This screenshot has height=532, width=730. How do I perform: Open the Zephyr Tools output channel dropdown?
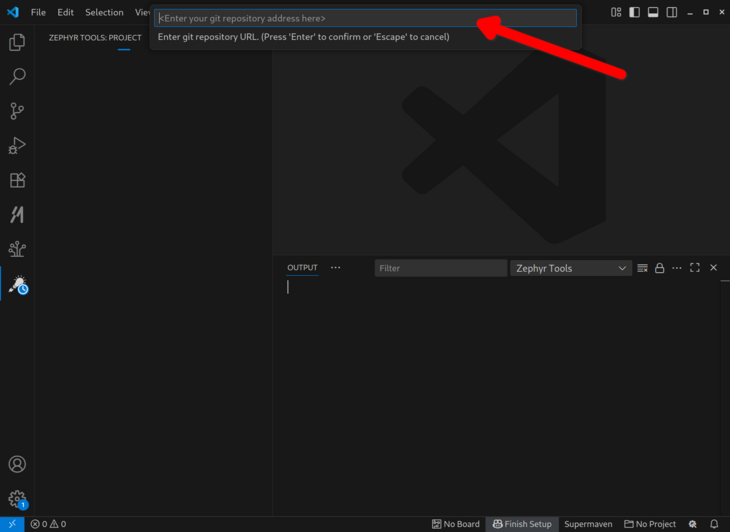(x=571, y=268)
